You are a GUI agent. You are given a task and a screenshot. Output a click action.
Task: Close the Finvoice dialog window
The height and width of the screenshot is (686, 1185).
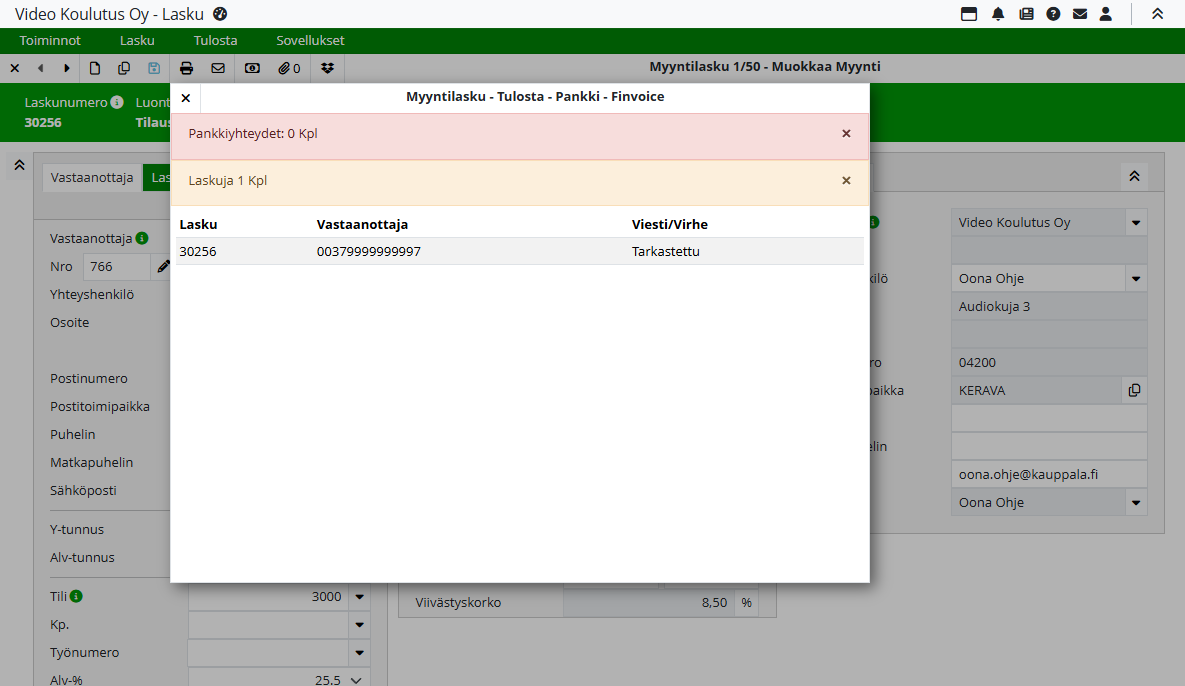(x=186, y=98)
